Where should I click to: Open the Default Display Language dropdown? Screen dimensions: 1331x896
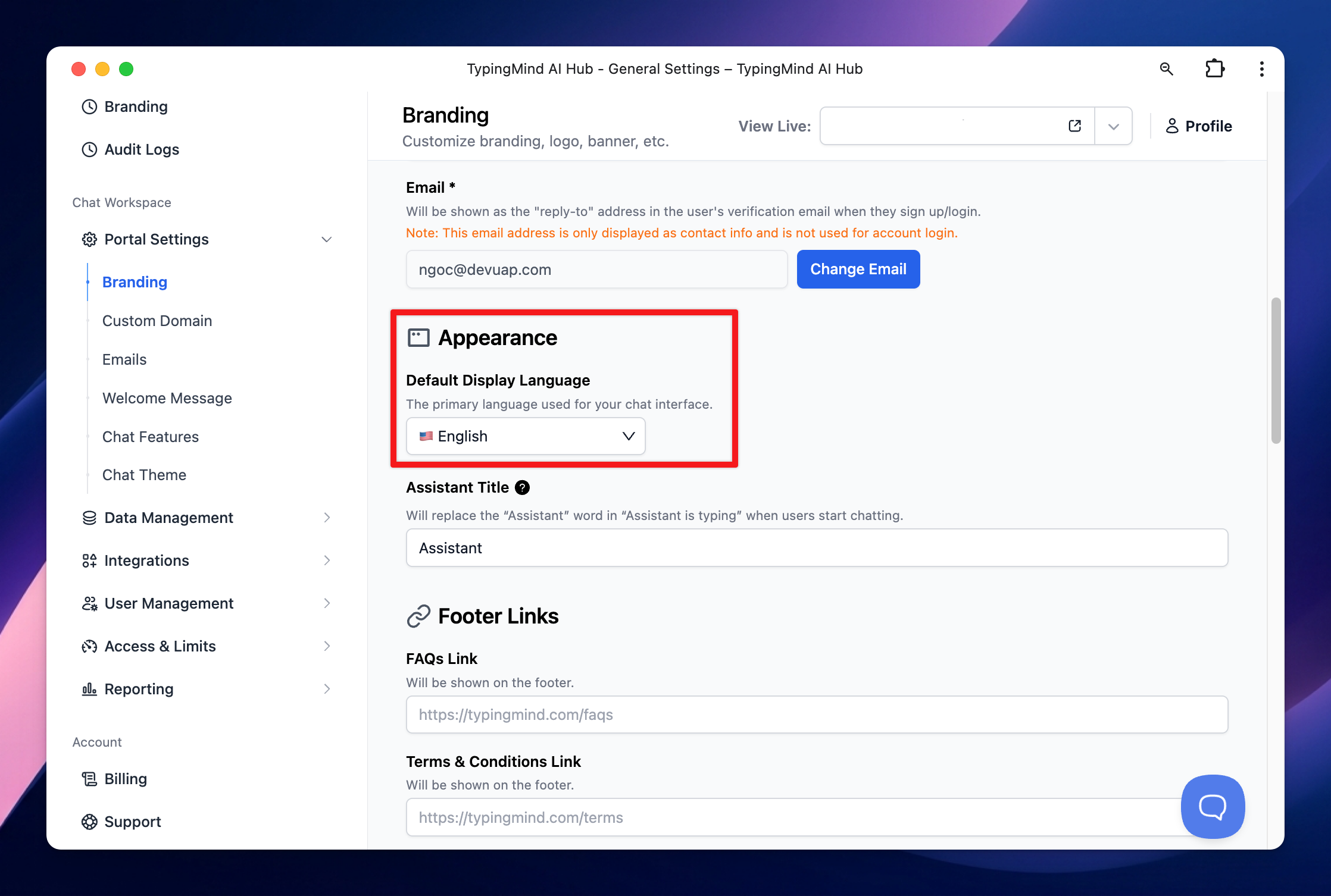click(526, 436)
